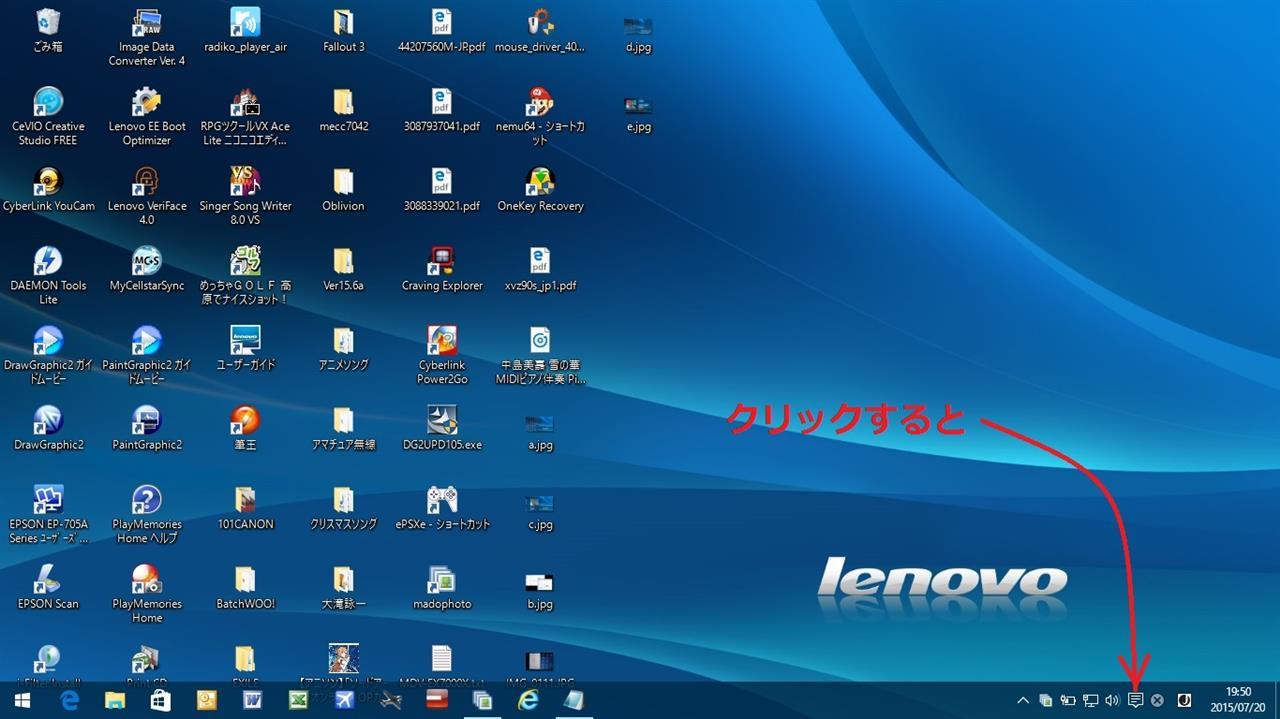Select CeVIO Creative Studio FREE shortcut
1280x719 pixels.
click(48, 116)
